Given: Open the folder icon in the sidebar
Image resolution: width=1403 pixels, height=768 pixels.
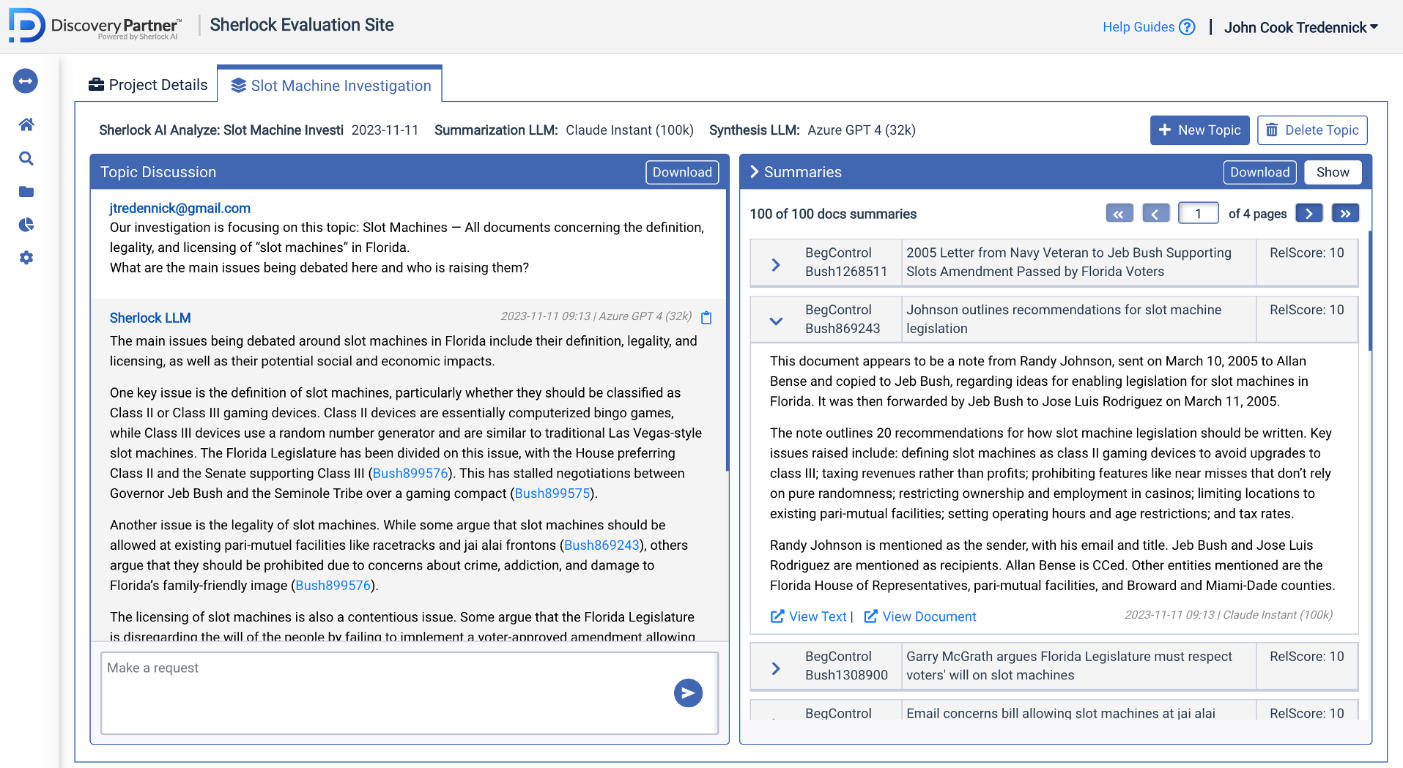Looking at the screenshot, I should (26, 192).
